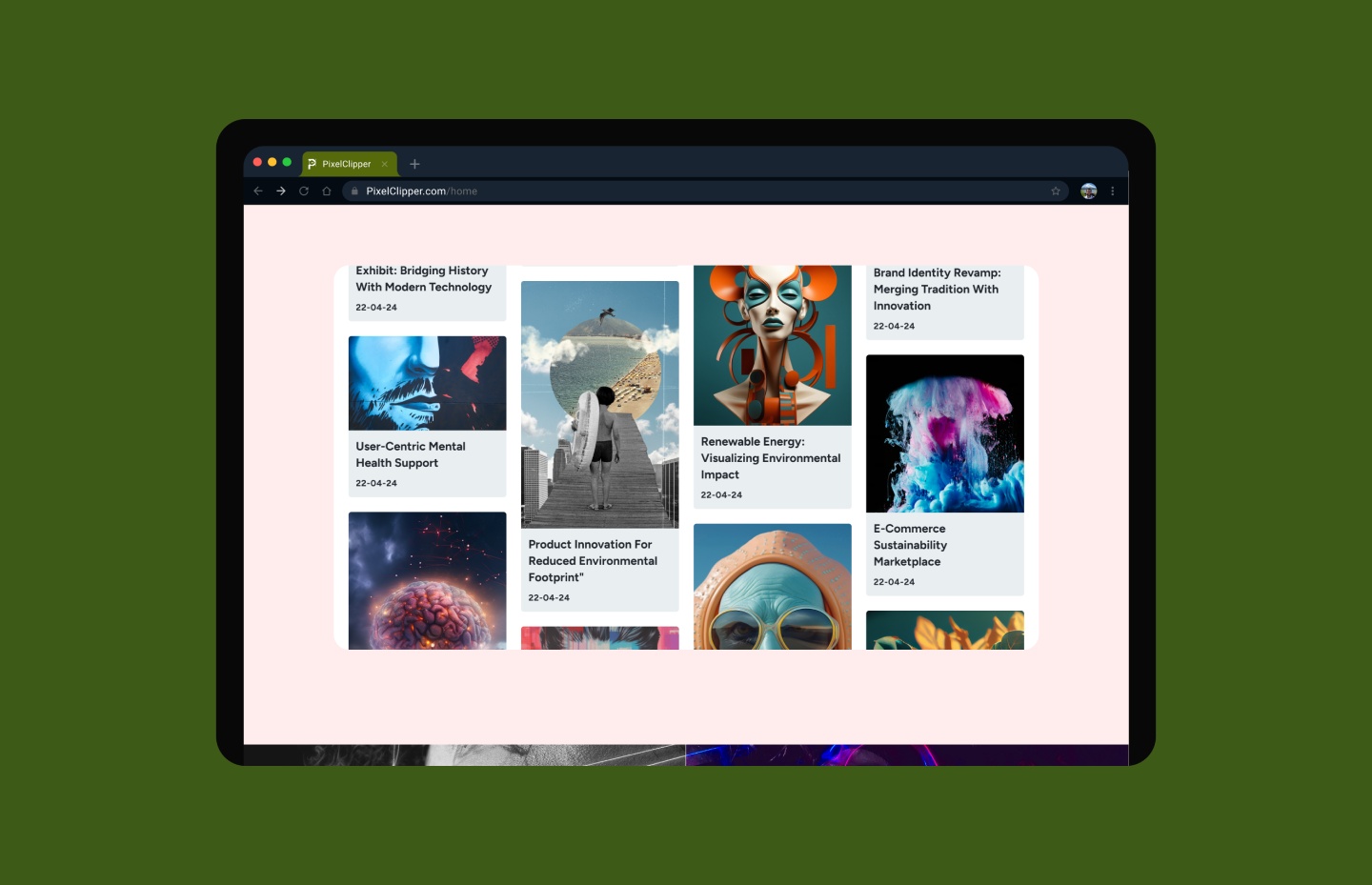Reload the page with the refresh icon
This screenshot has height=885, width=1372.
tap(304, 191)
